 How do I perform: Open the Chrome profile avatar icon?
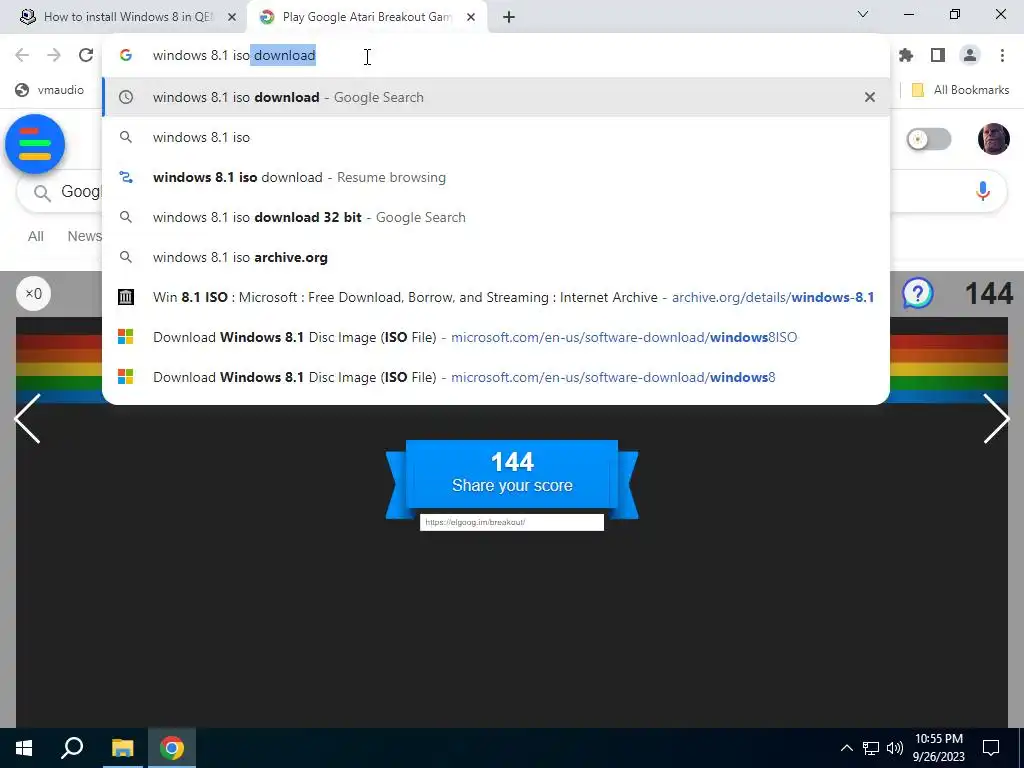coord(970,56)
